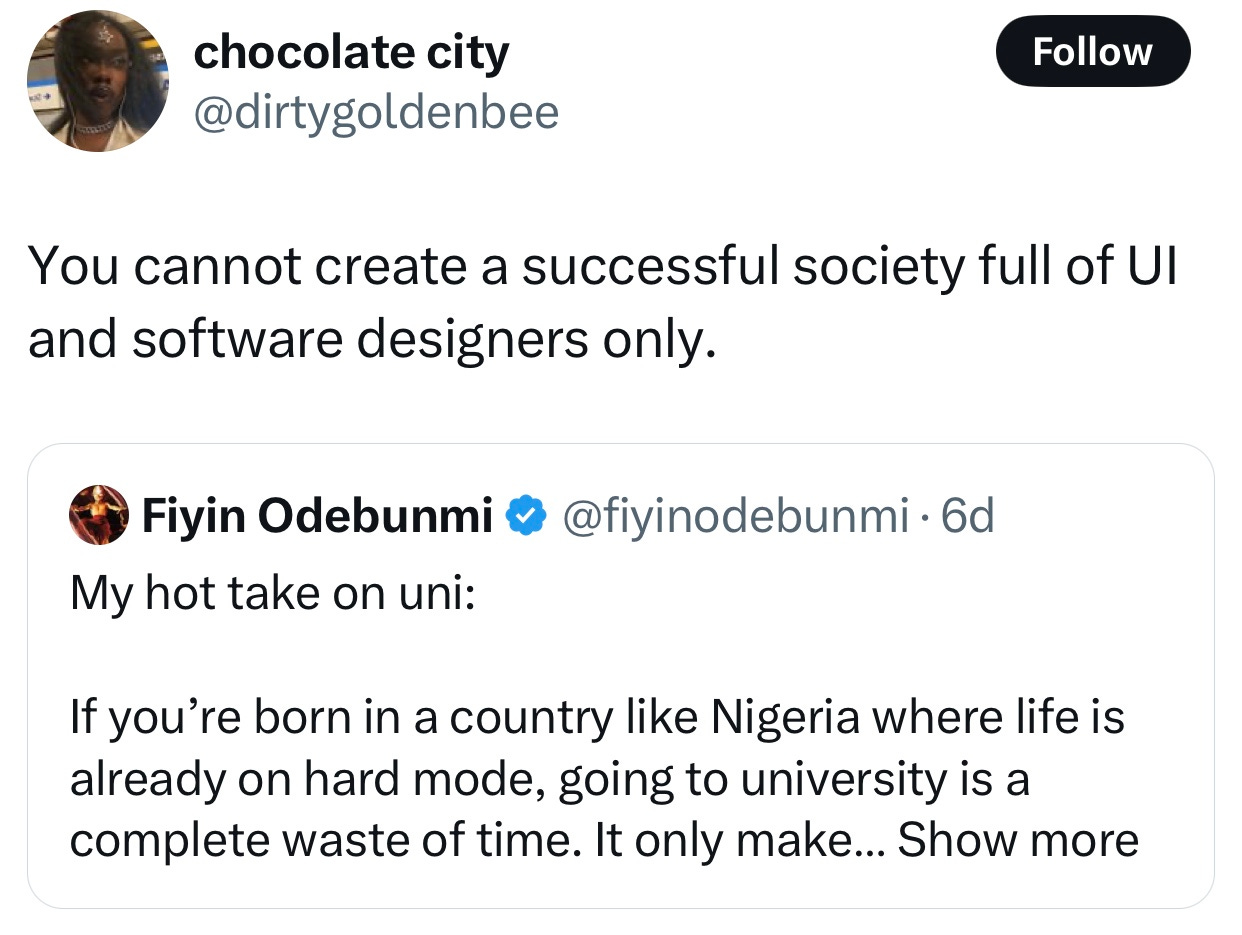
Task: Open quoted tweet via blank area beside 6d
Action: click(x=1100, y=516)
